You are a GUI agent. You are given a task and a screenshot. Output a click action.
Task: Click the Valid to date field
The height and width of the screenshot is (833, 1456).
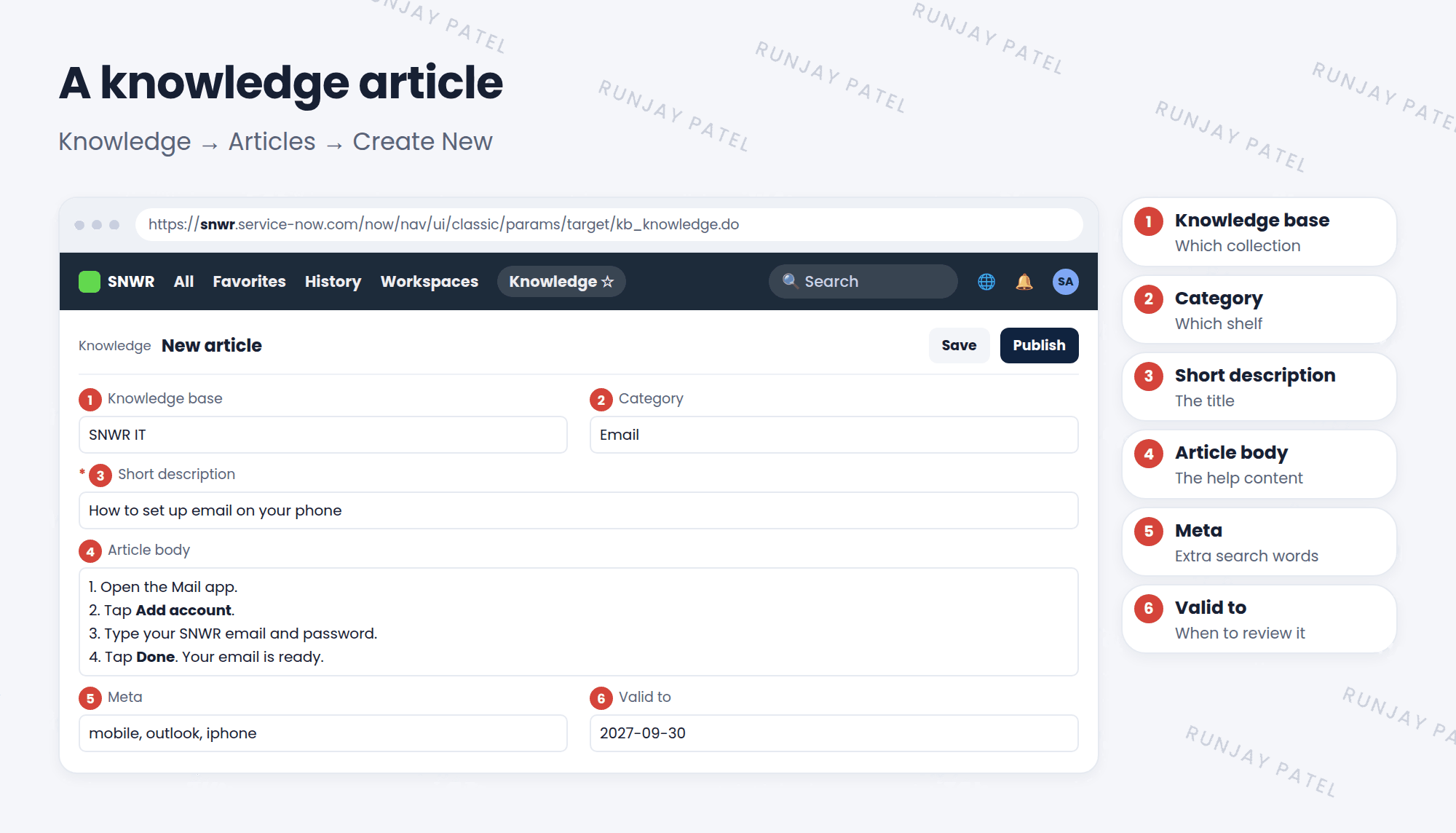coord(834,733)
